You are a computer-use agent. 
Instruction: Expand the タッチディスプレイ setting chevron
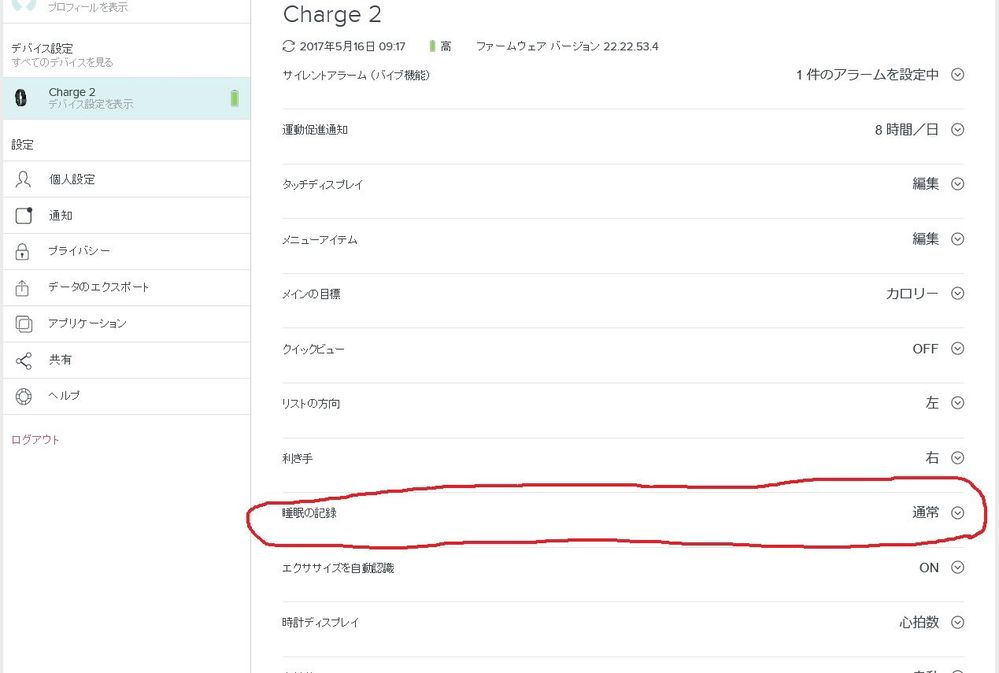(957, 184)
